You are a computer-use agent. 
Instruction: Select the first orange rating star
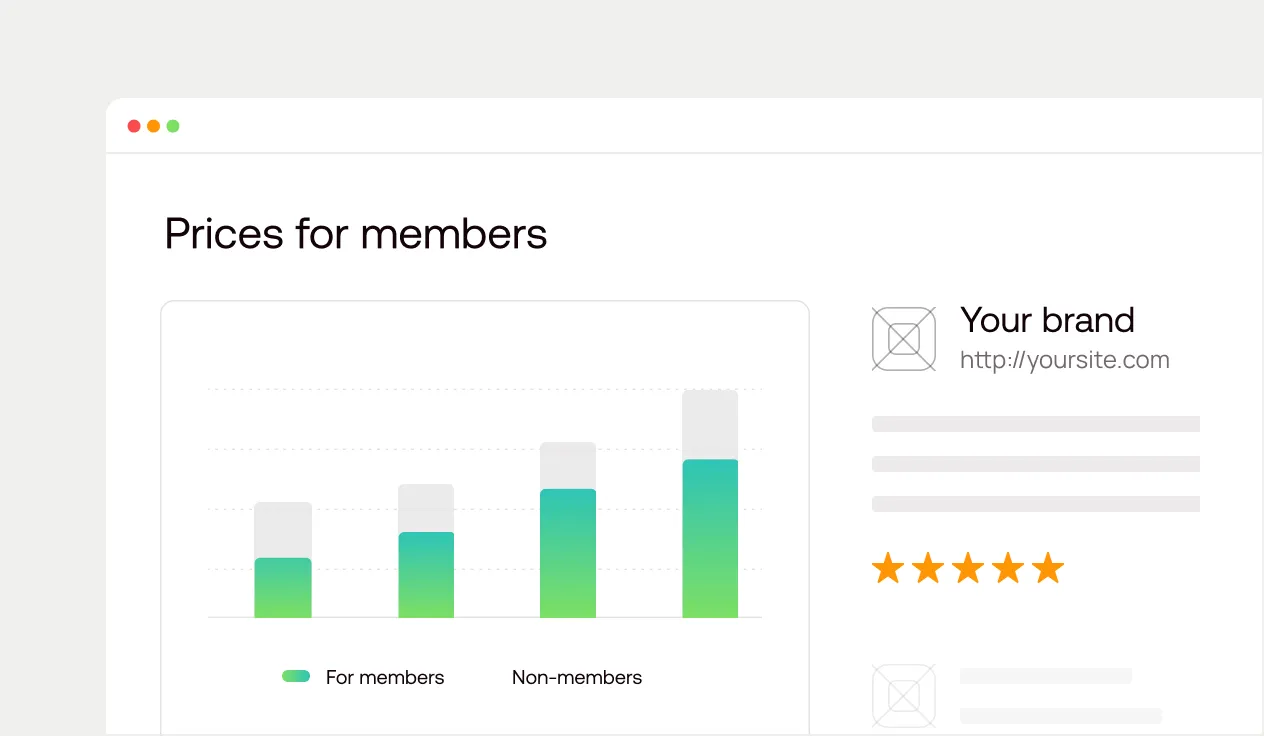[888, 568]
